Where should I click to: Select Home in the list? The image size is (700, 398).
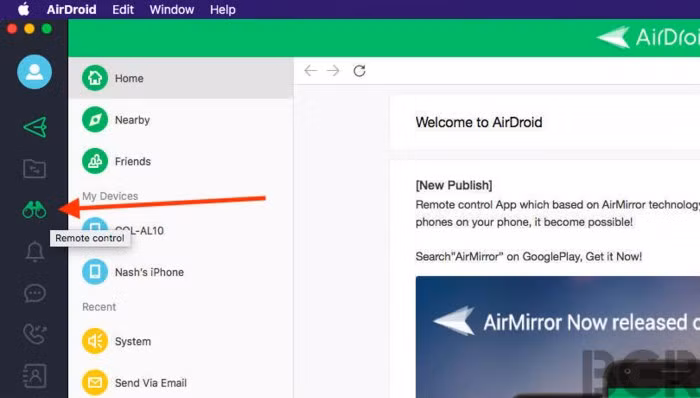point(181,78)
